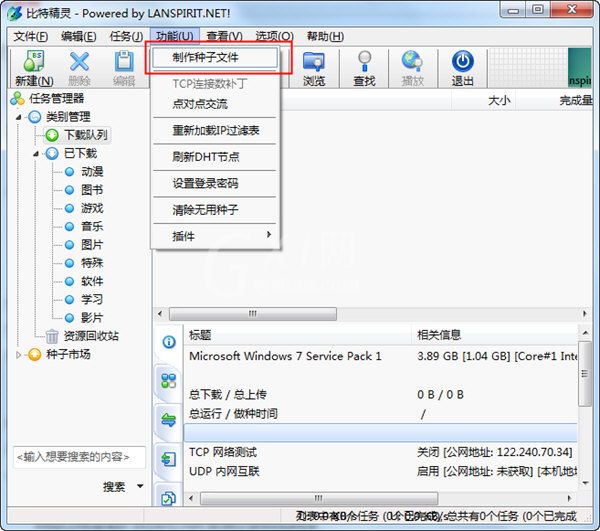Select the 学习 category
The width and height of the screenshot is (600, 531).
[92, 299]
